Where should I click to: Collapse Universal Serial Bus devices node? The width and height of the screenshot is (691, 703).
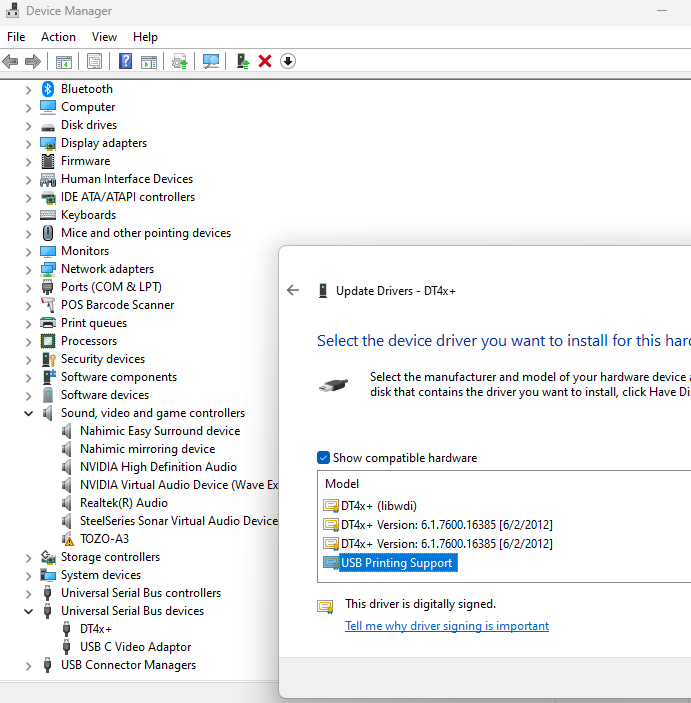click(x=28, y=612)
